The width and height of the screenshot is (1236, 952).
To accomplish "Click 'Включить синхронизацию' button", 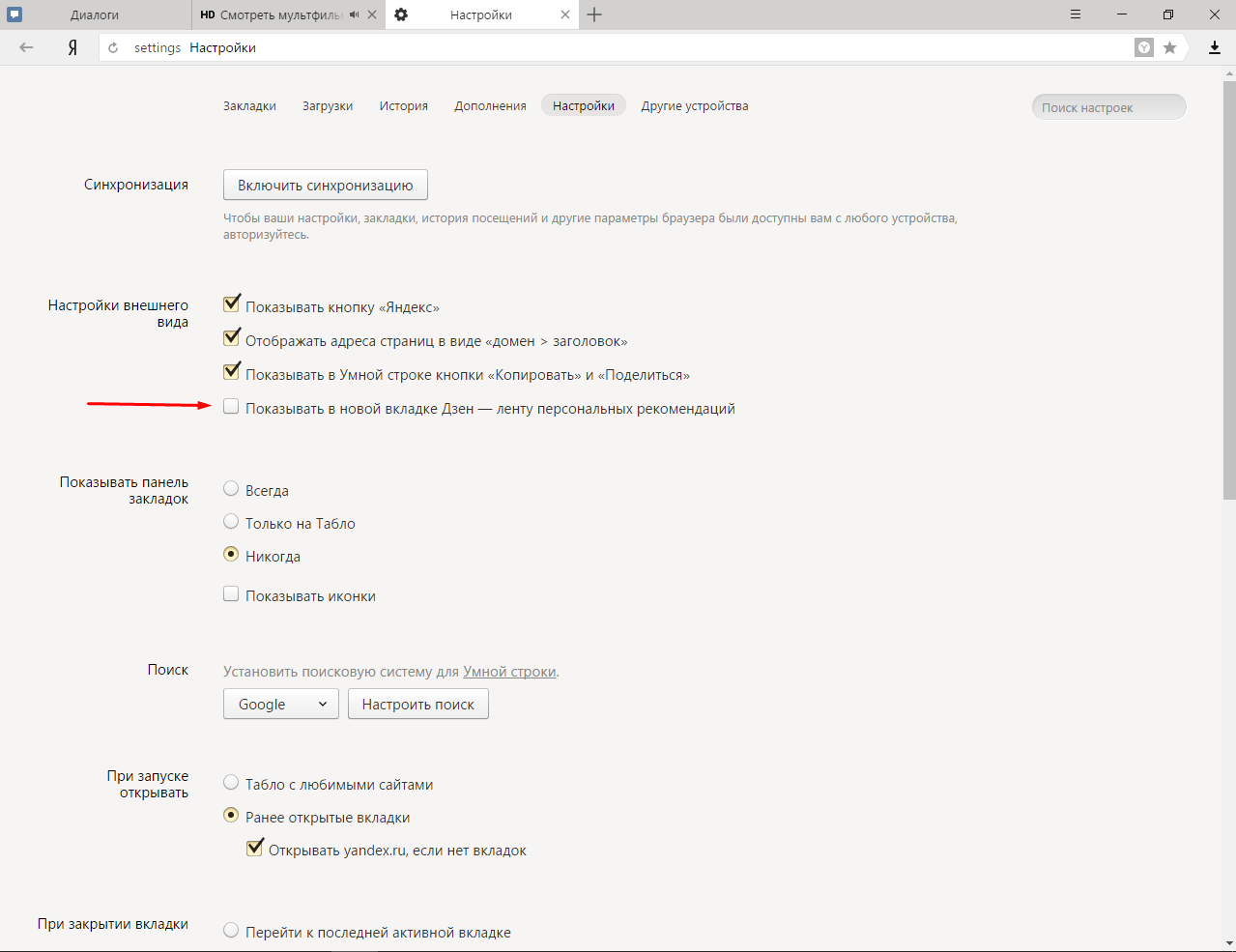I will 326,185.
